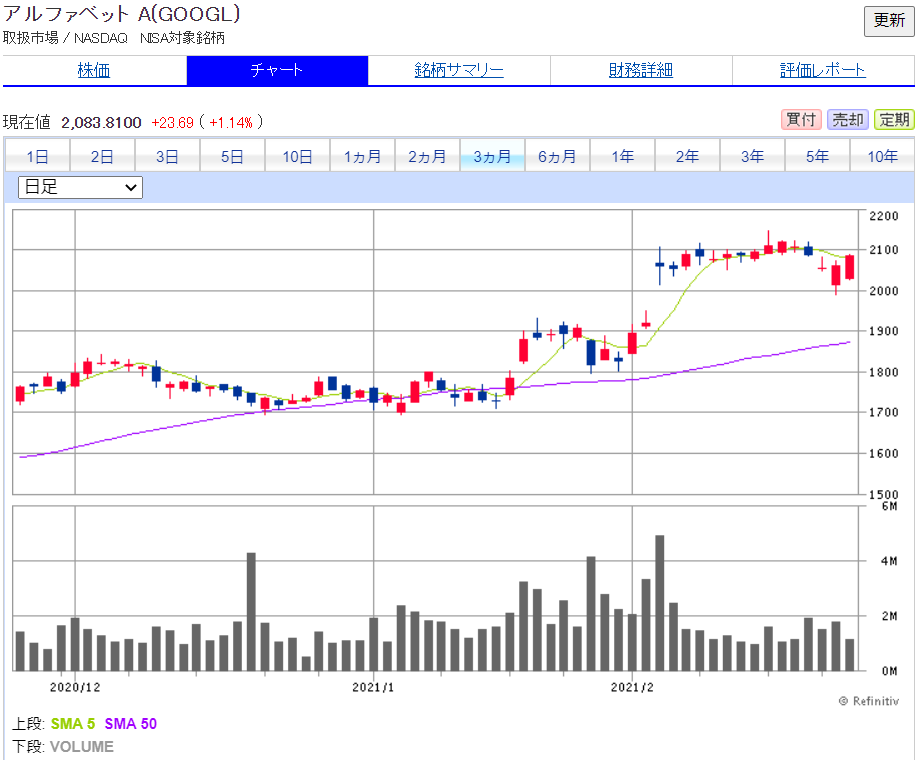This screenshot has width=916, height=760.
Task: Click the SMA 50 legend label
Action: 130,724
